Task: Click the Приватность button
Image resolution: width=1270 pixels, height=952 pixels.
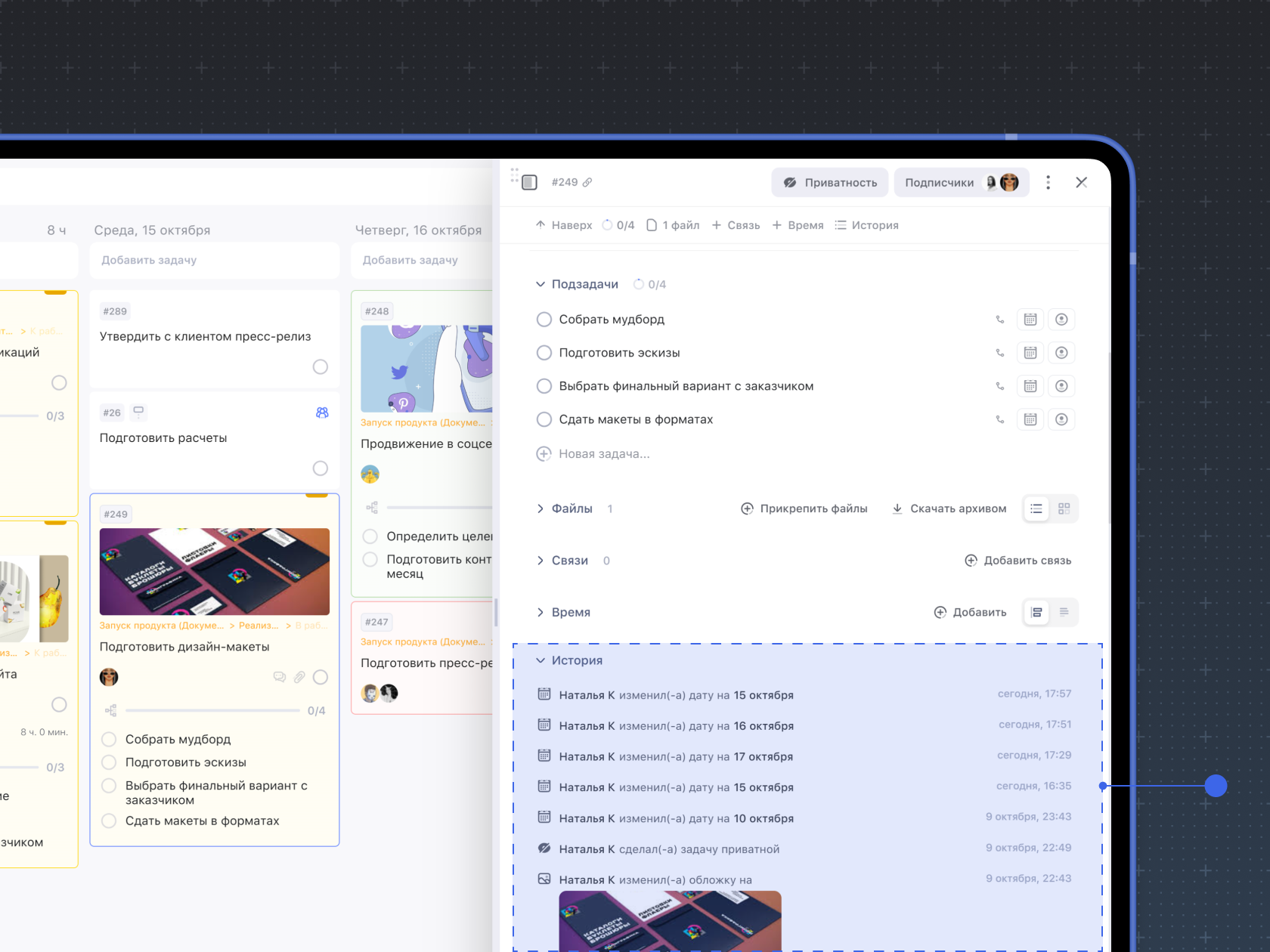Action: tap(831, 183)
